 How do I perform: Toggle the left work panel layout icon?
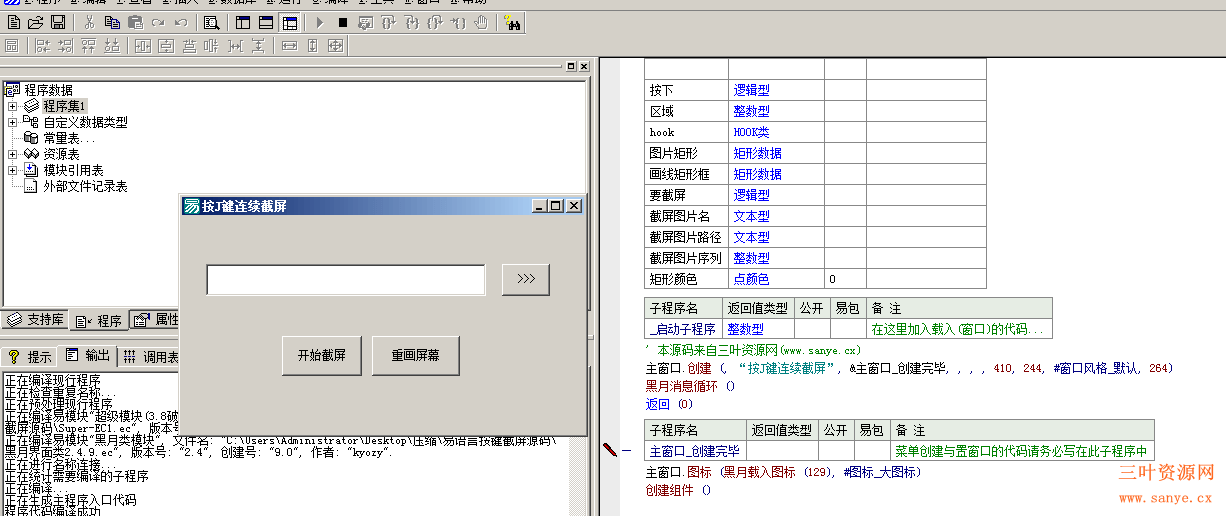click(x=243, y=22)
